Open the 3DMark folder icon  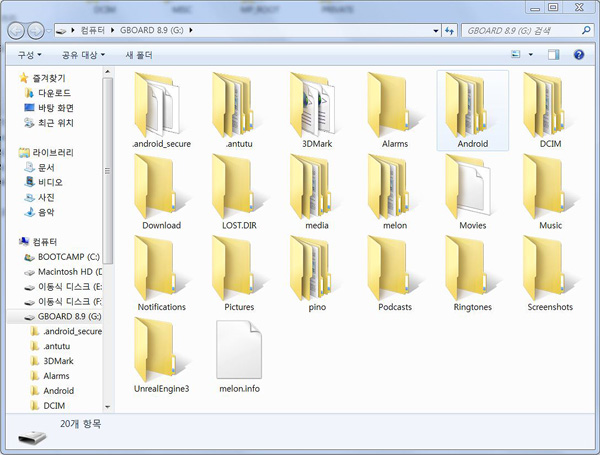coord(317,105)
